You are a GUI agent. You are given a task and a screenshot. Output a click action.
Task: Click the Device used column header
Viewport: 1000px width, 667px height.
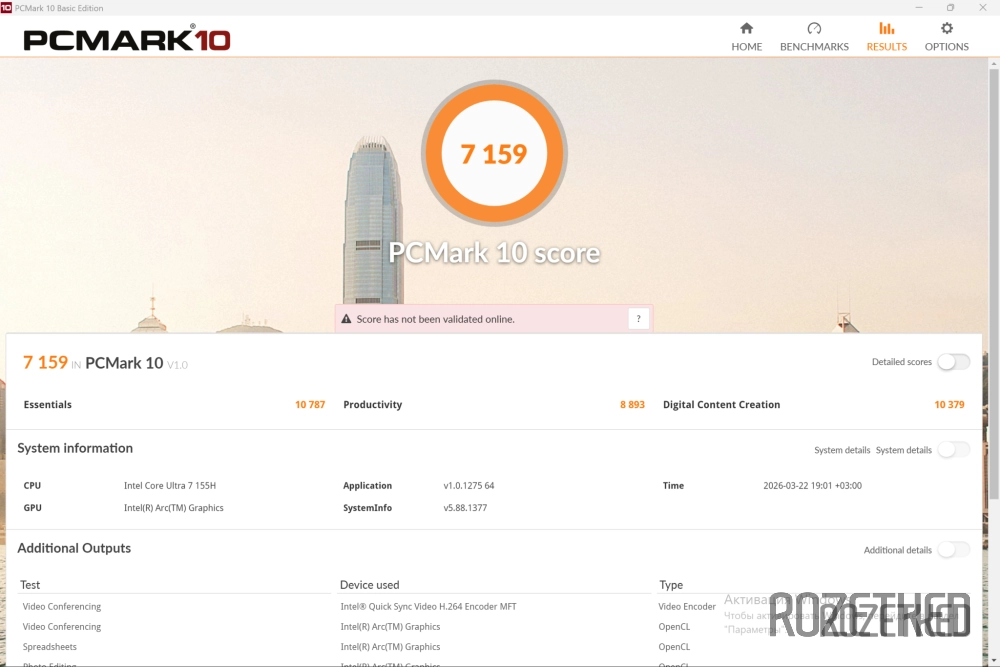pyautogui.click(x=369, y=585)
